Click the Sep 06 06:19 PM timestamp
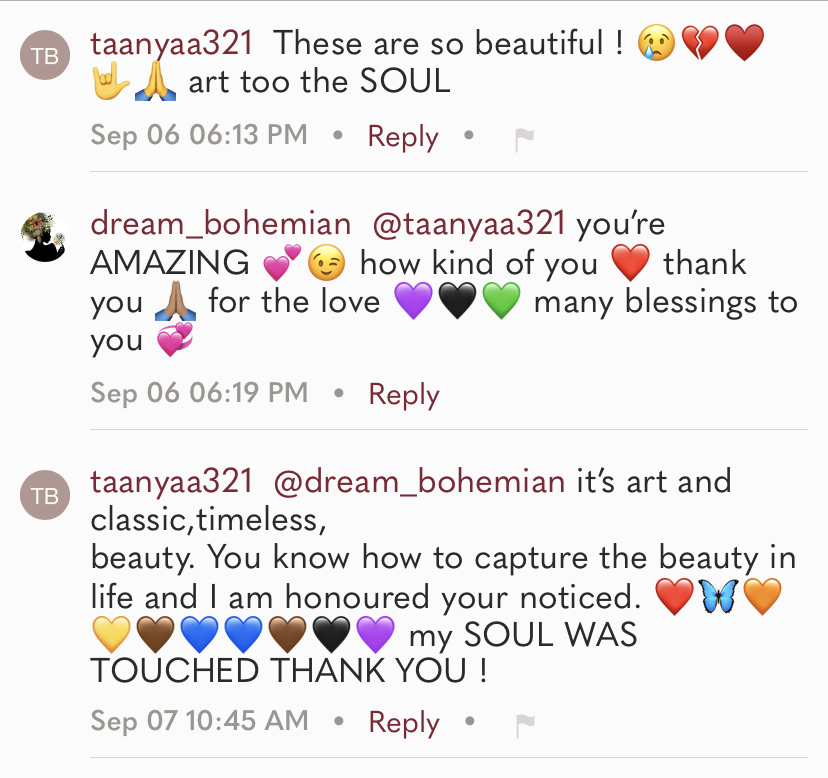828x778 pixels. 199,393
